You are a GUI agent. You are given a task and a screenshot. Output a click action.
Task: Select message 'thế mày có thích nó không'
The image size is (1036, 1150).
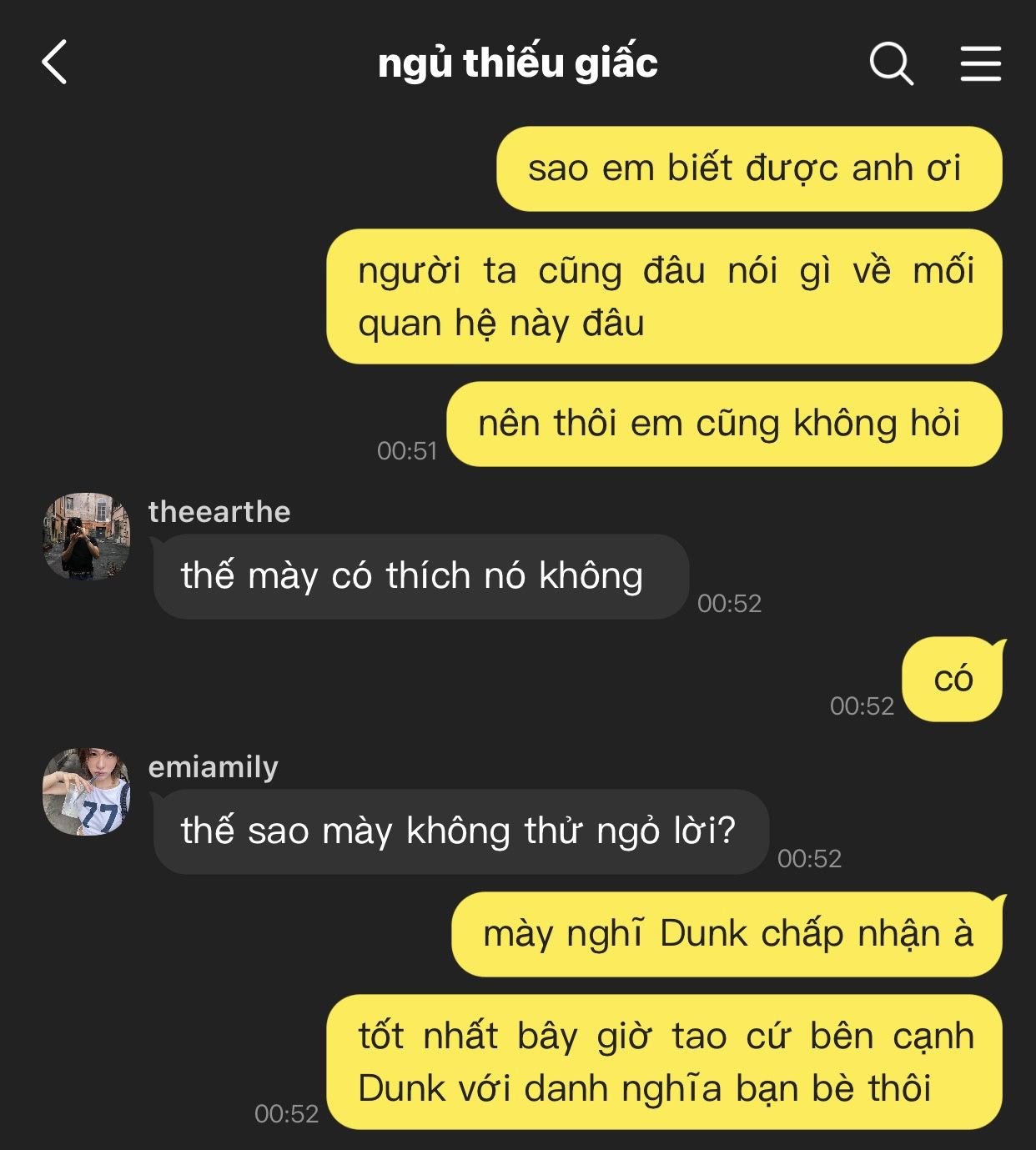click(x=421, y=576)
